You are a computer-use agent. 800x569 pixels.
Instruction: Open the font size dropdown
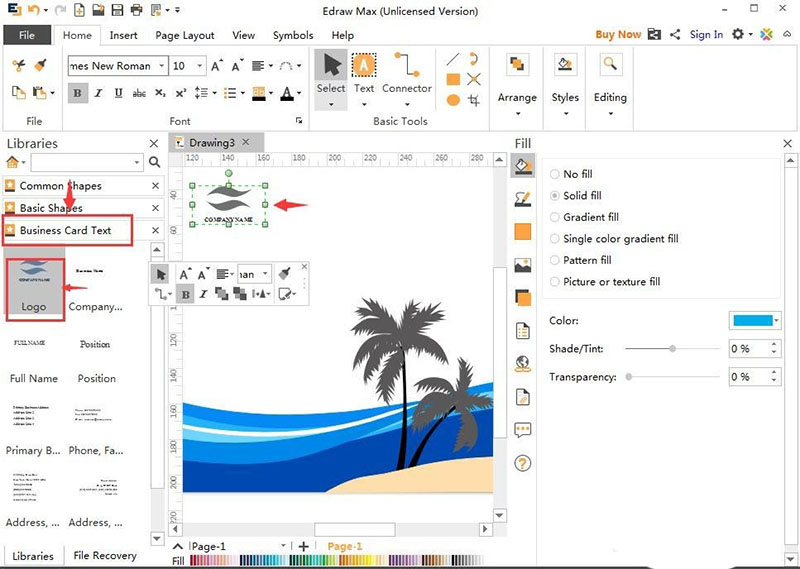199,66
